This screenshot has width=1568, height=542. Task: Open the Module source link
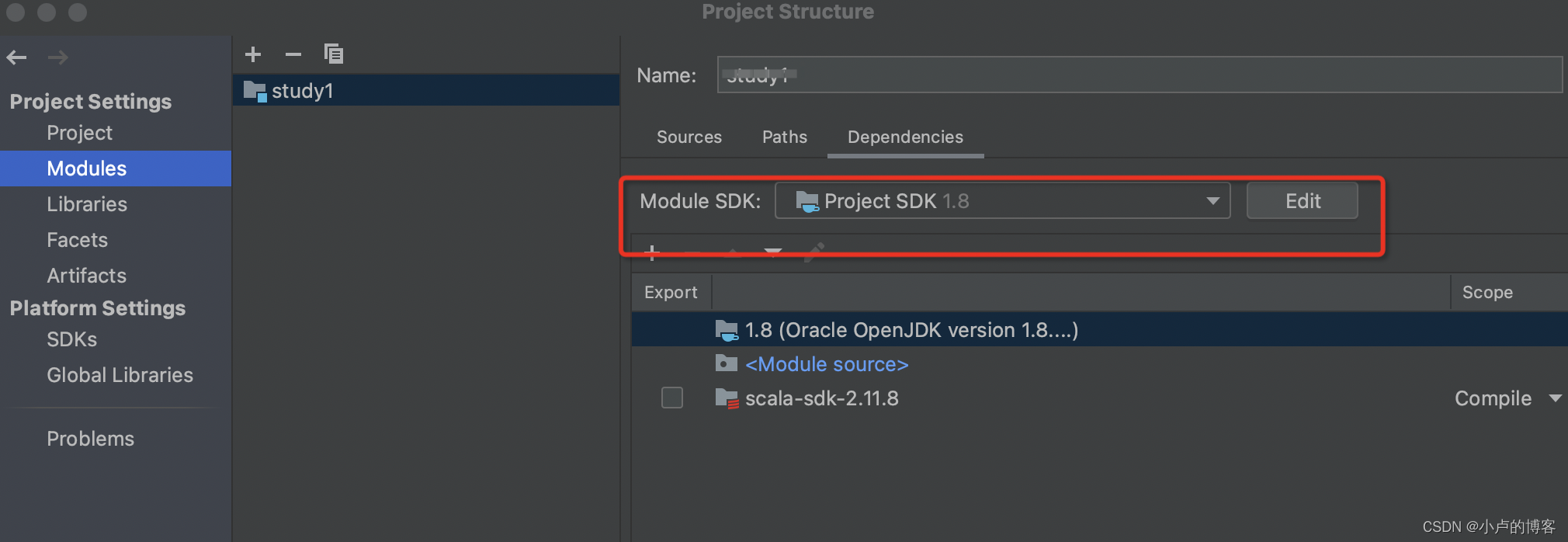(826, 363)
